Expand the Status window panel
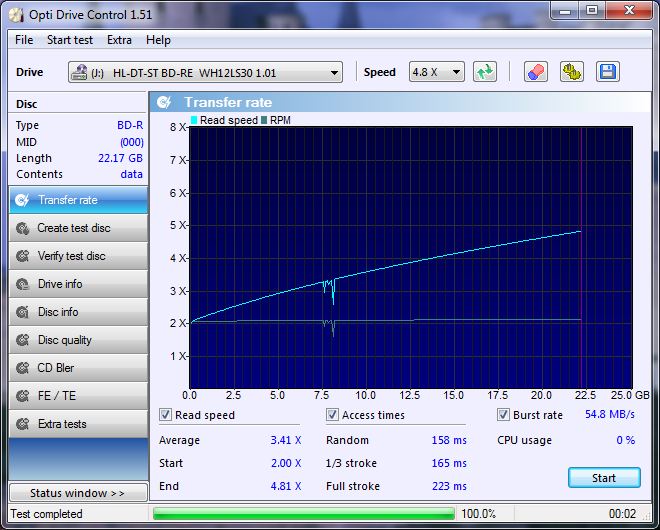Screen dimensions: 660x530 click(77, 493)
